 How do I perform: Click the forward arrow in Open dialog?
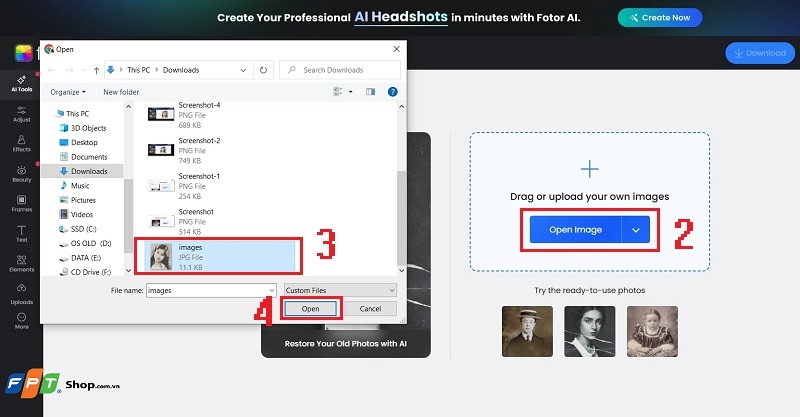[69, 70]
